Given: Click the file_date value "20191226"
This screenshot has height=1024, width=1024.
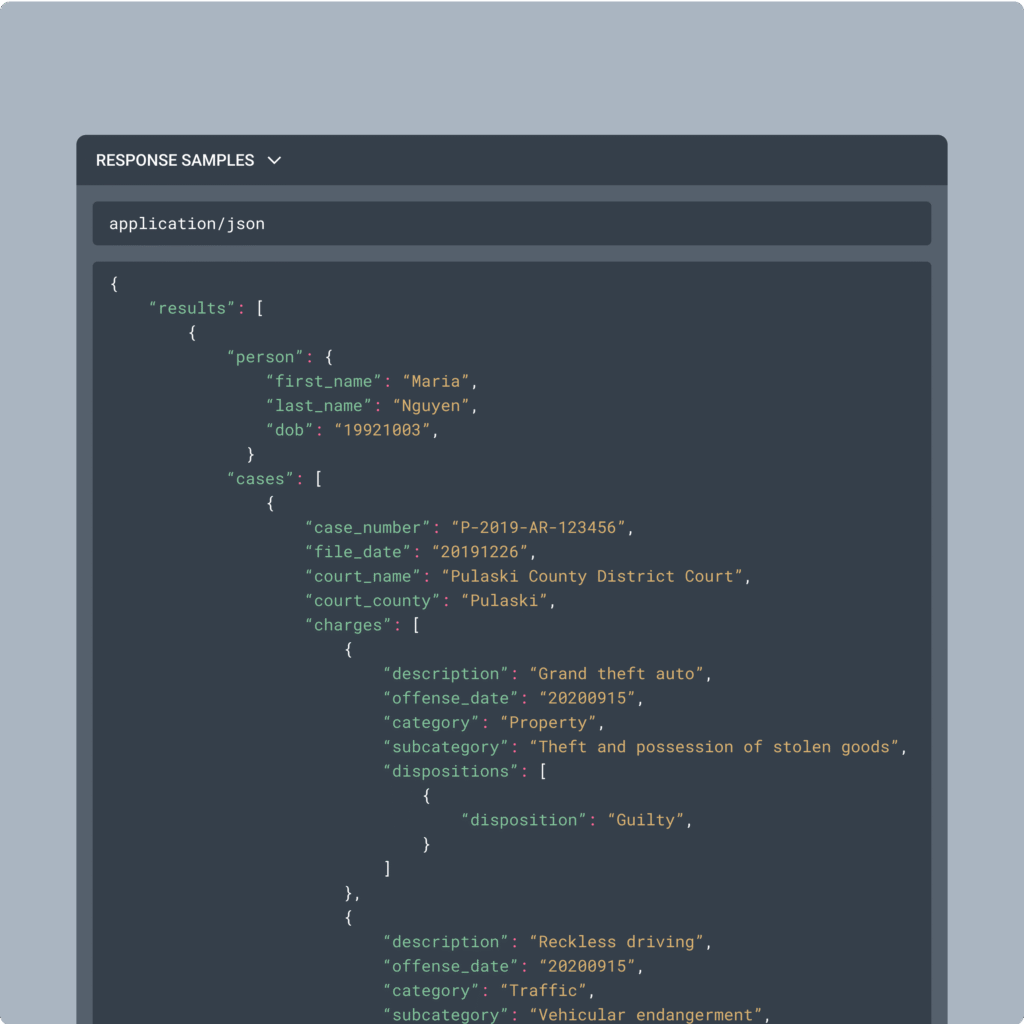Looking at the screenshot, I should (479, 552).
